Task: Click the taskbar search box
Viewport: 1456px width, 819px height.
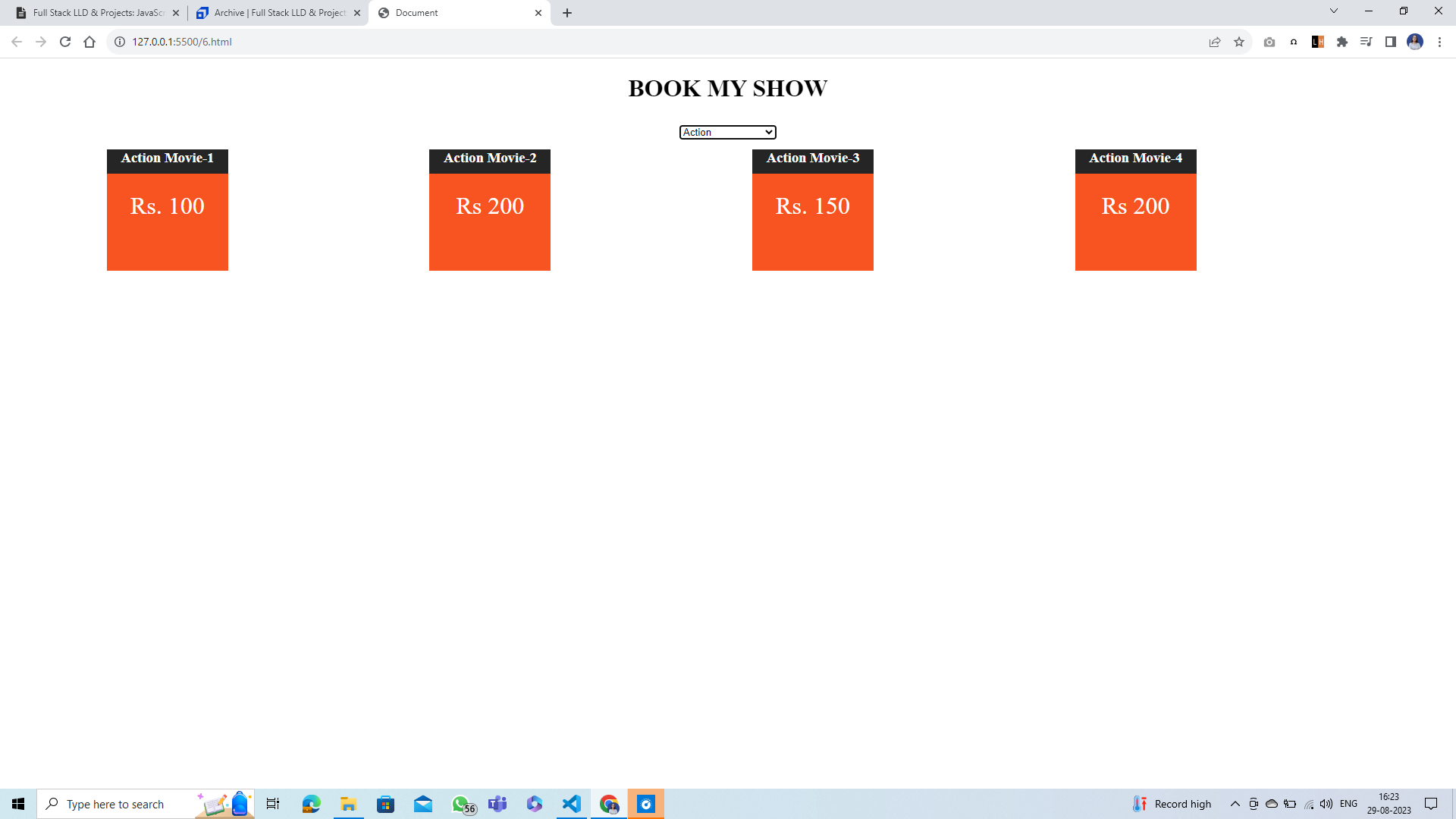Action: [x=146, y=804]
